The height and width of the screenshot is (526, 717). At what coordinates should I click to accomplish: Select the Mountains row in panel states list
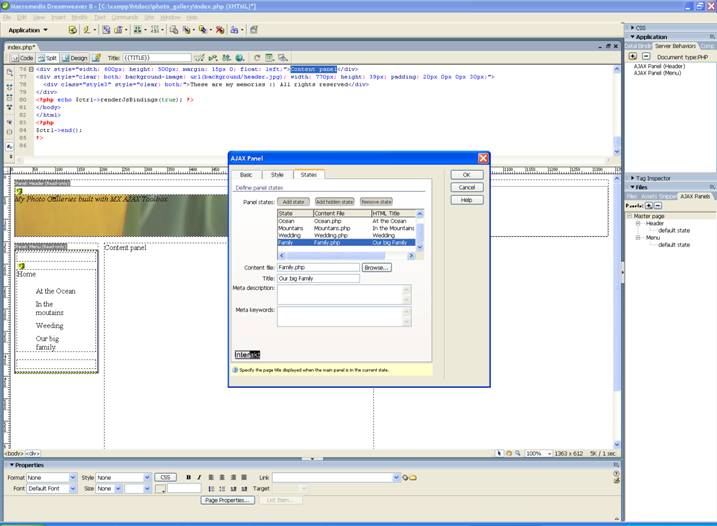(346, 228)
